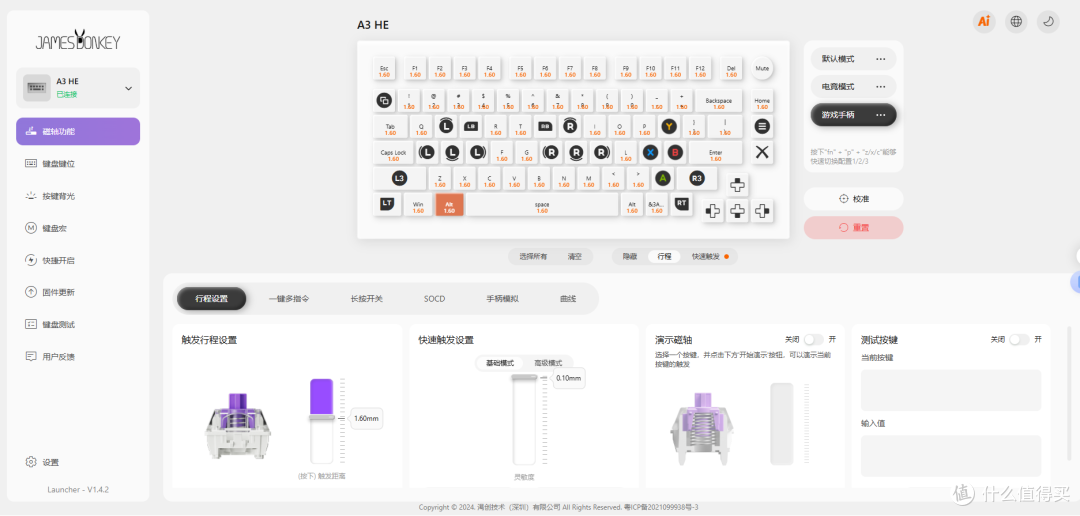1080x516 pixels.
Task: Select the large X cross icon key
Action: [762, 152]
